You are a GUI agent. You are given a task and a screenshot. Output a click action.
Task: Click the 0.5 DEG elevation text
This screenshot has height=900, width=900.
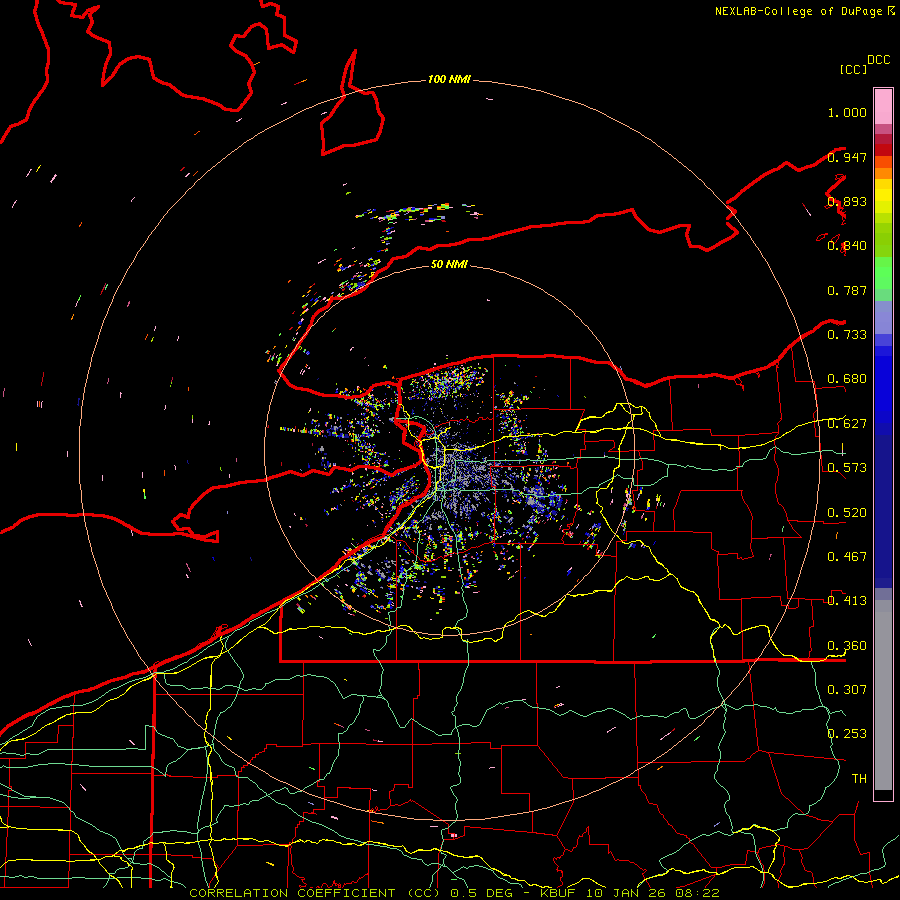click(482, 893)
